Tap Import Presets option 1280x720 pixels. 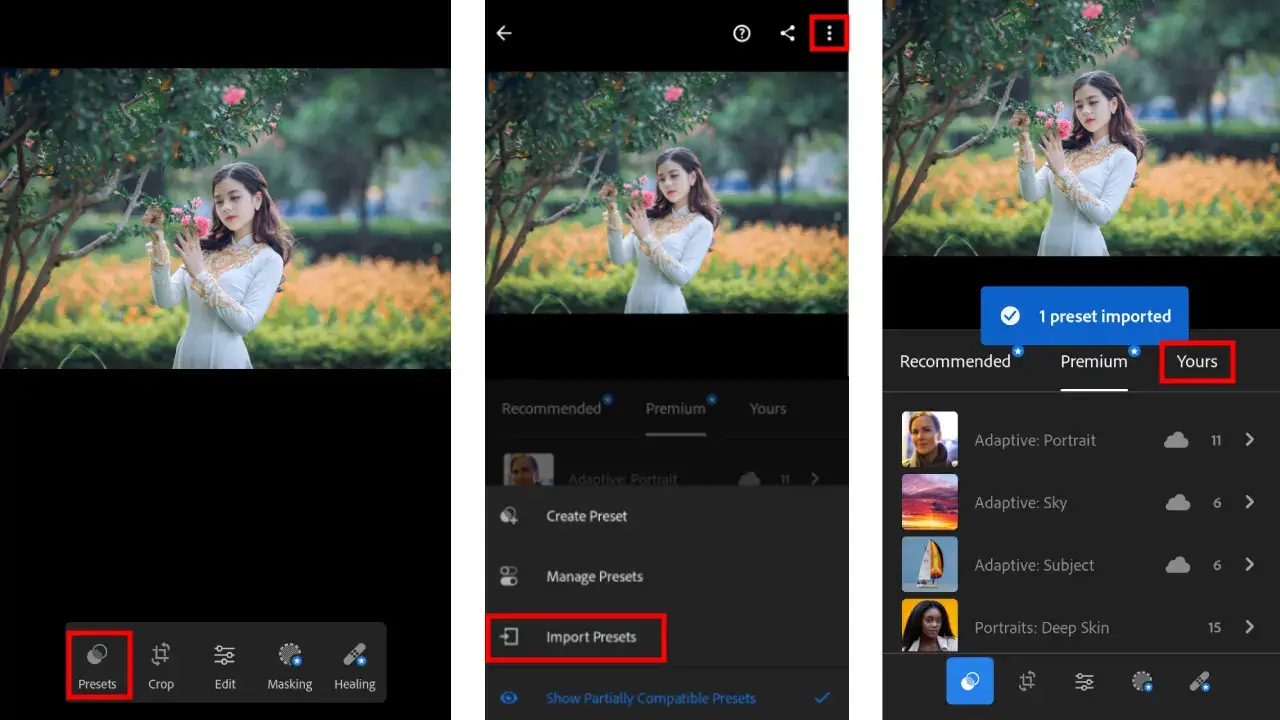point(590,637)
